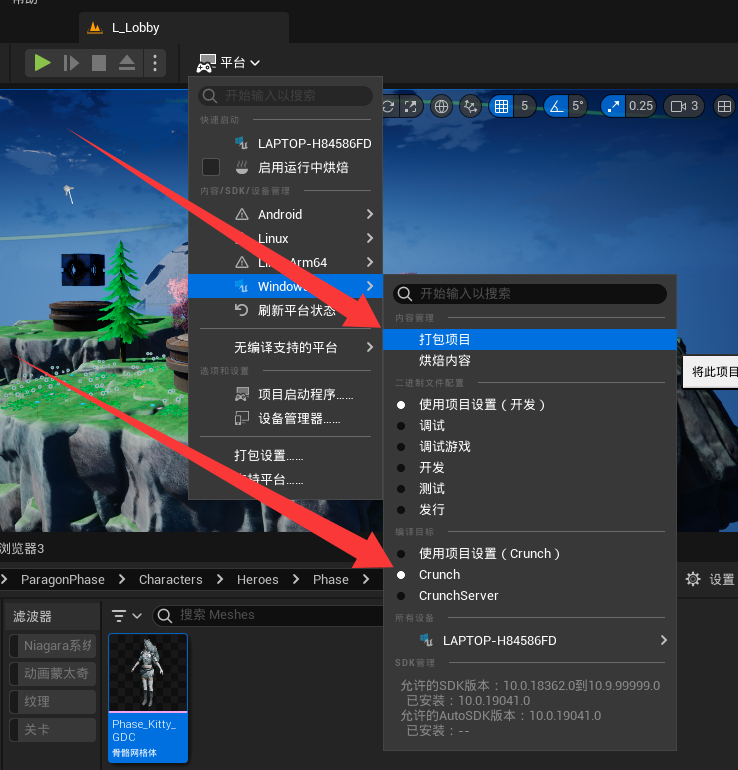The image size is (738, 770).
Task: Toggle the scale snapping icon
Action: point(614,106)
